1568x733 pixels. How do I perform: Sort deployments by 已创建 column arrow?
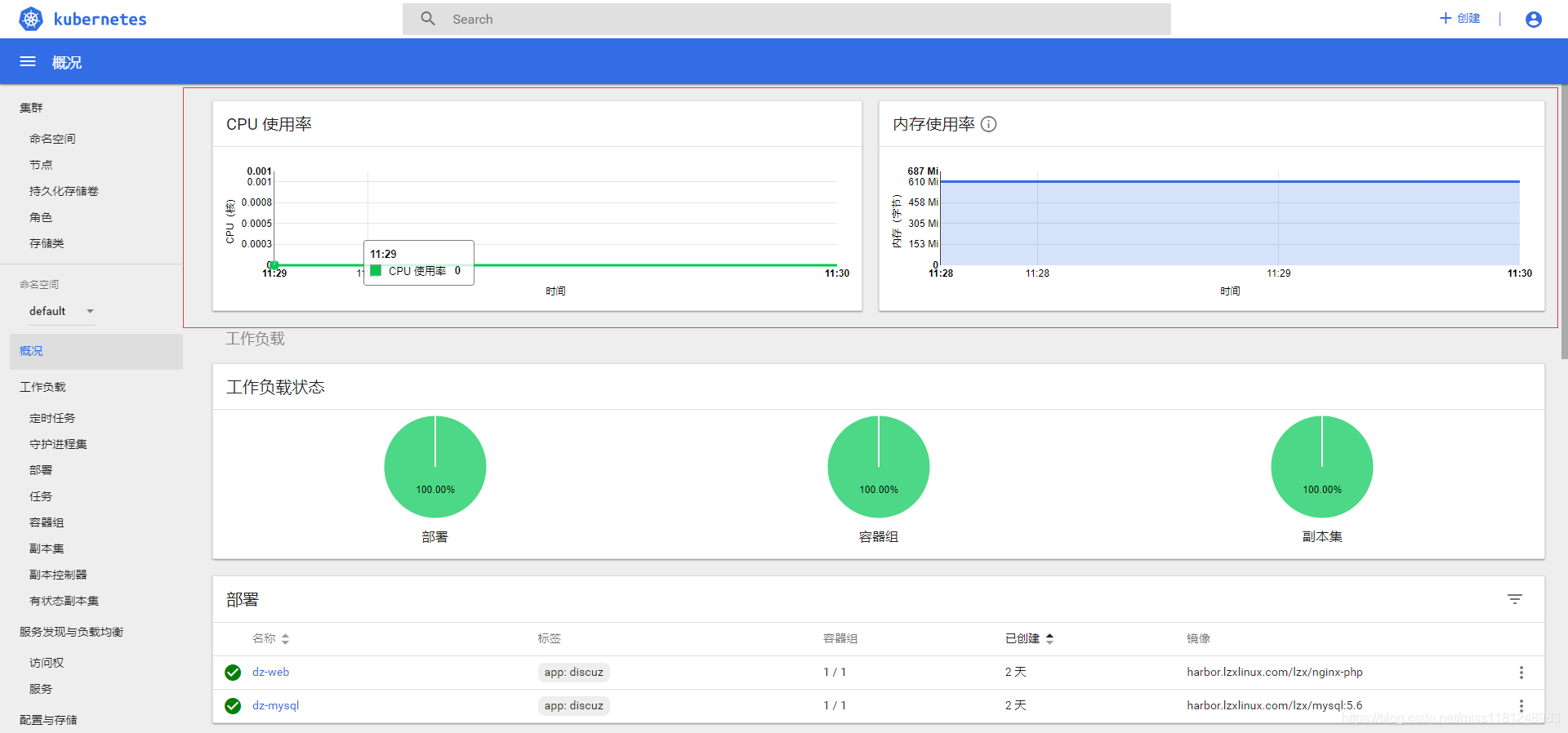click(1049, 638)
